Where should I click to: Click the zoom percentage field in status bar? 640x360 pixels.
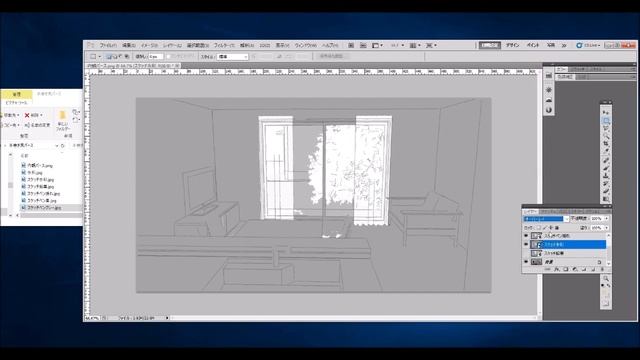click(x=93, y=318)
